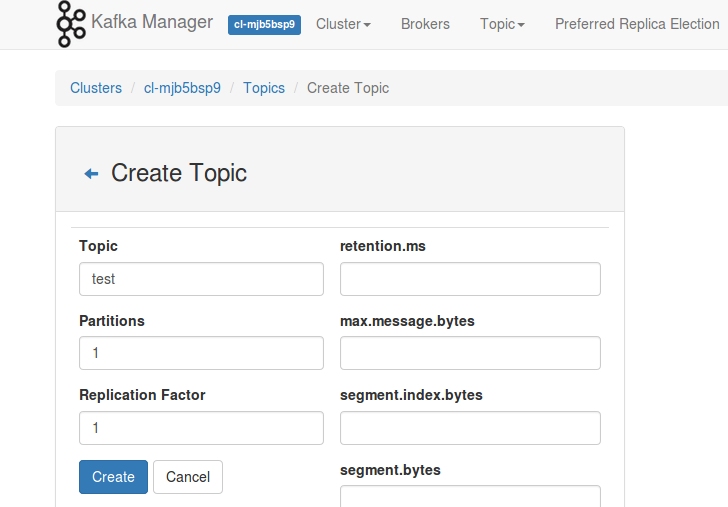Click the retention.ms input field
The height and width of the screenshot is (507, 728).
(x=470, y=279)
